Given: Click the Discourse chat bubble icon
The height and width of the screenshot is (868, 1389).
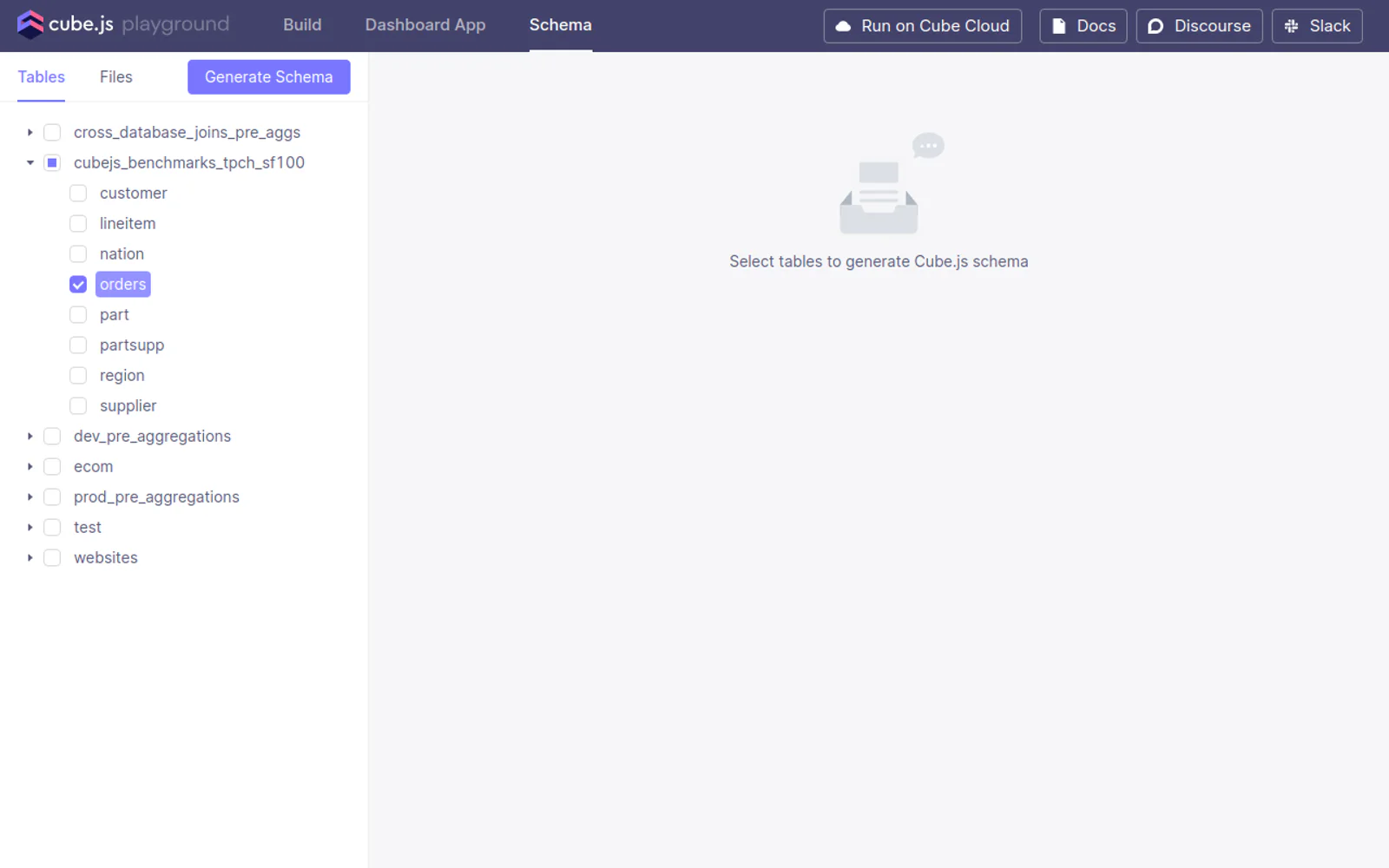Looking at the screenshot, I should pos(1155,26).
